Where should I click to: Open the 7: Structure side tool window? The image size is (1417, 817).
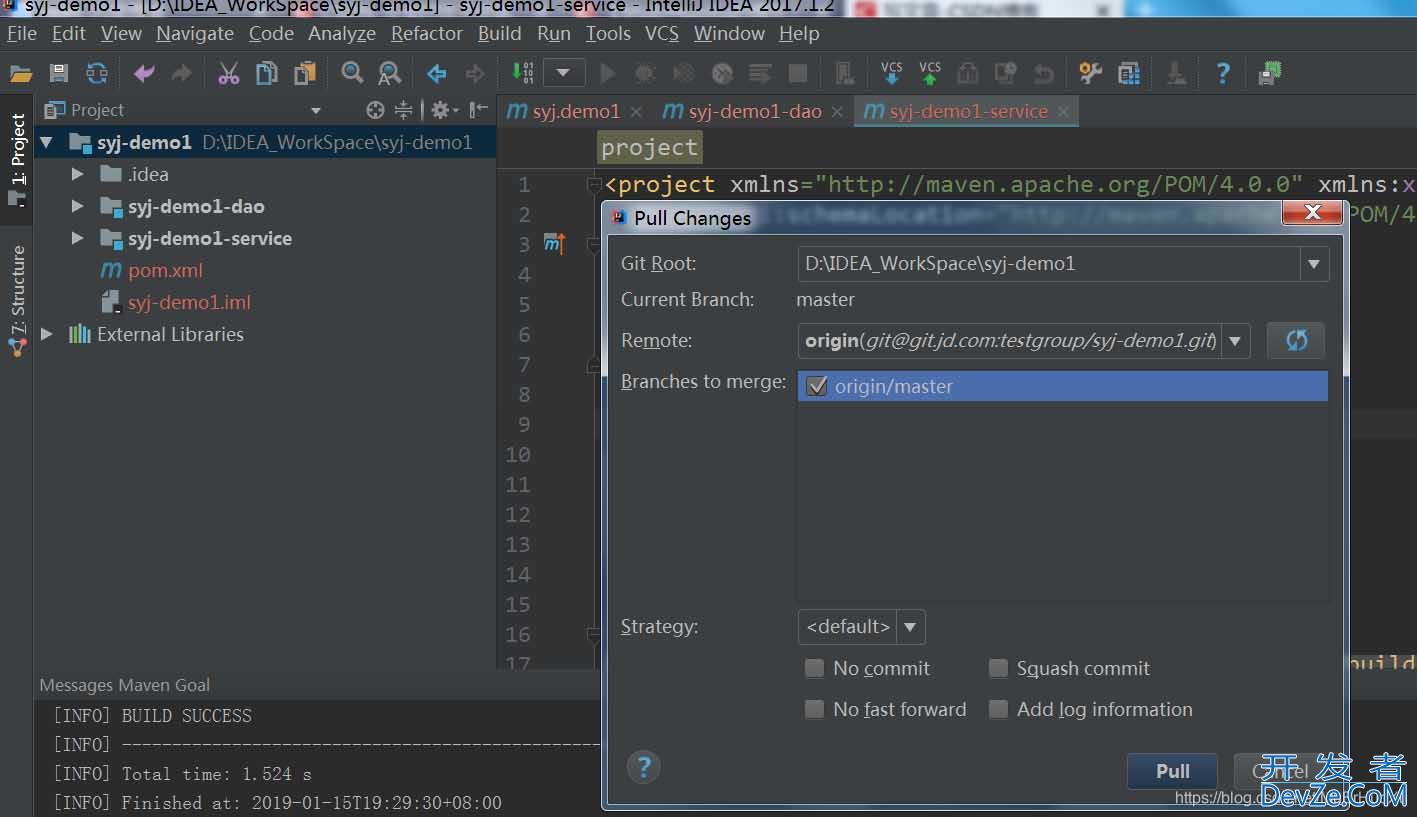click(x=18, y=302)
